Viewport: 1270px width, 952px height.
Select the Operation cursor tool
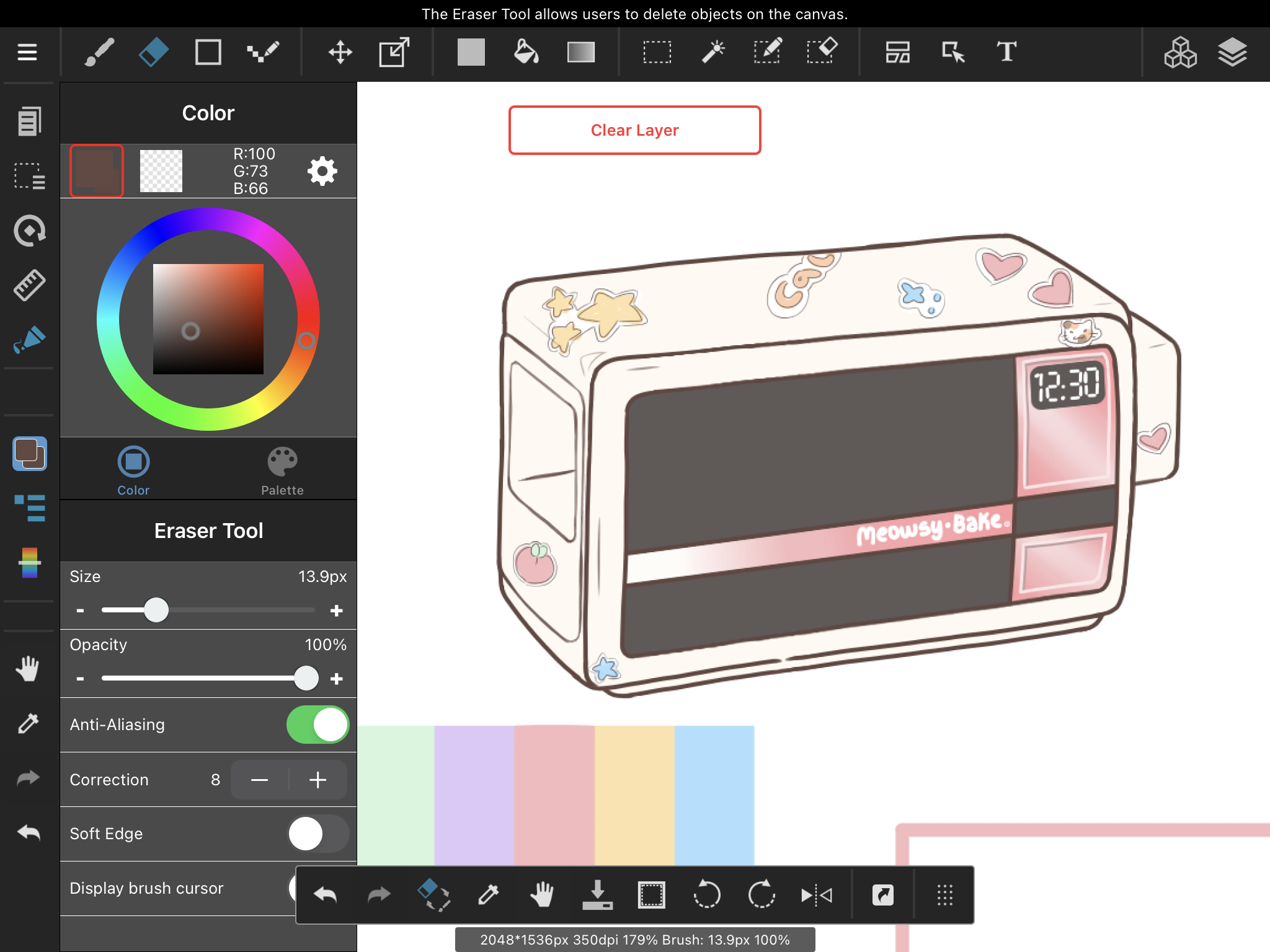coord(953,52)
